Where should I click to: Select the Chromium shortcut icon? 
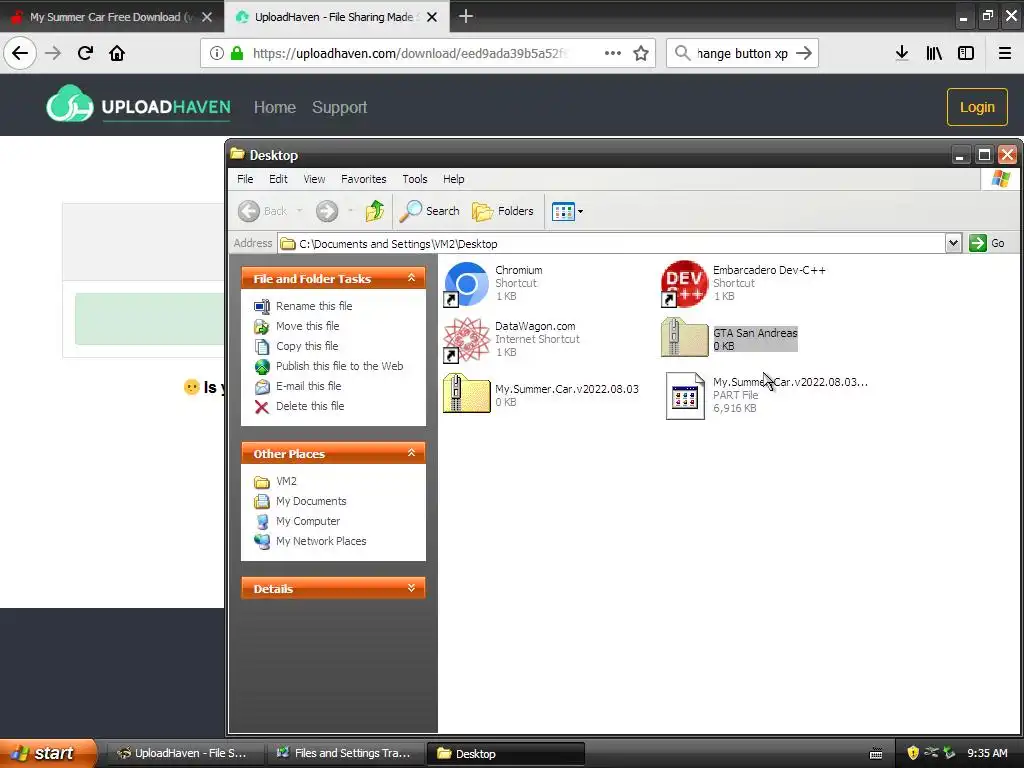[466, 283]
